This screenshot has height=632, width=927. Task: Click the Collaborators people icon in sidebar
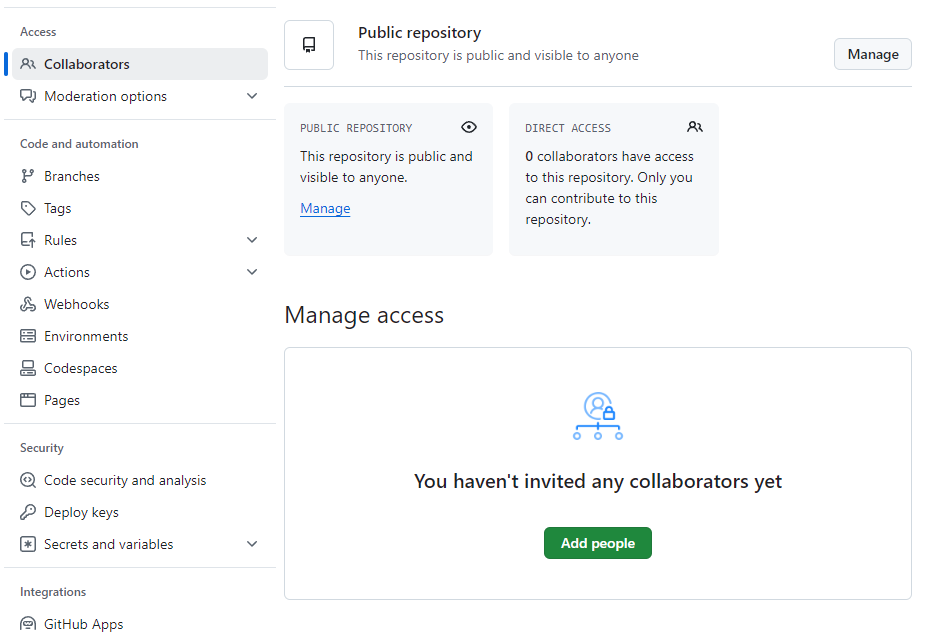tap(28, 64)
